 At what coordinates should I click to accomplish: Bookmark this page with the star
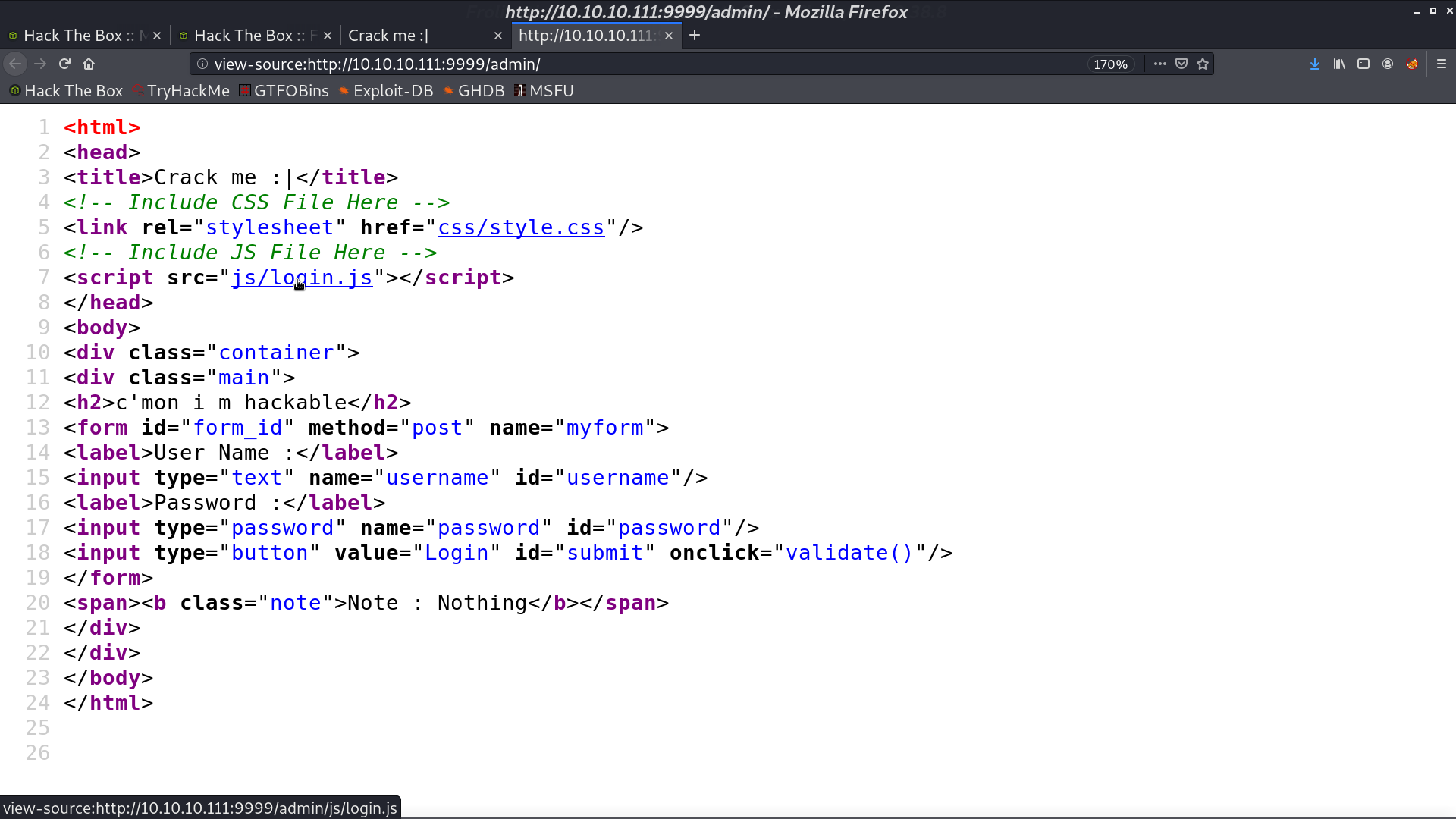(x=1202, y=64)
